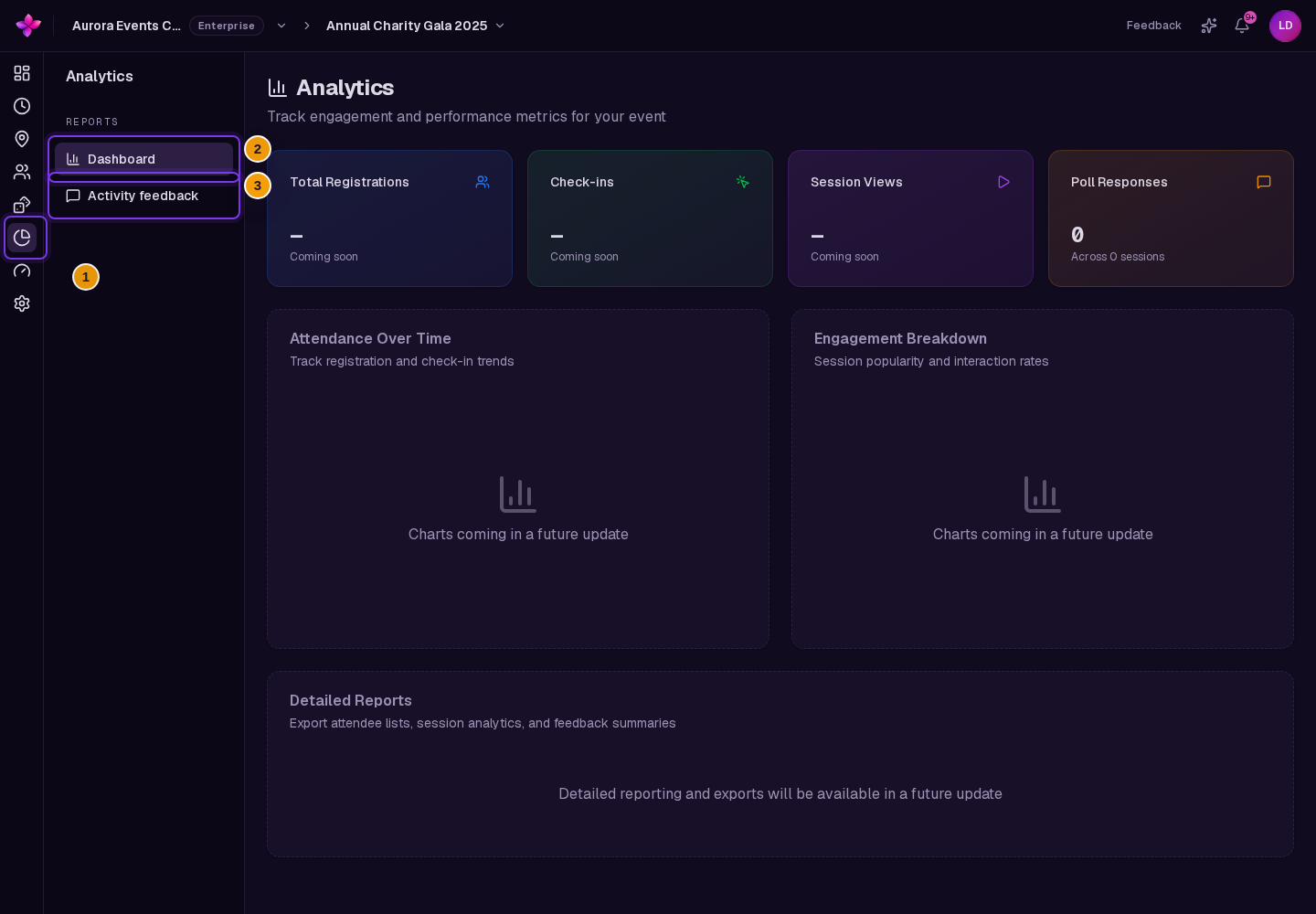Open the LD user avatar menu
The width and height of the screenshot is (1316, 914).
click(x=1285, y=26)
